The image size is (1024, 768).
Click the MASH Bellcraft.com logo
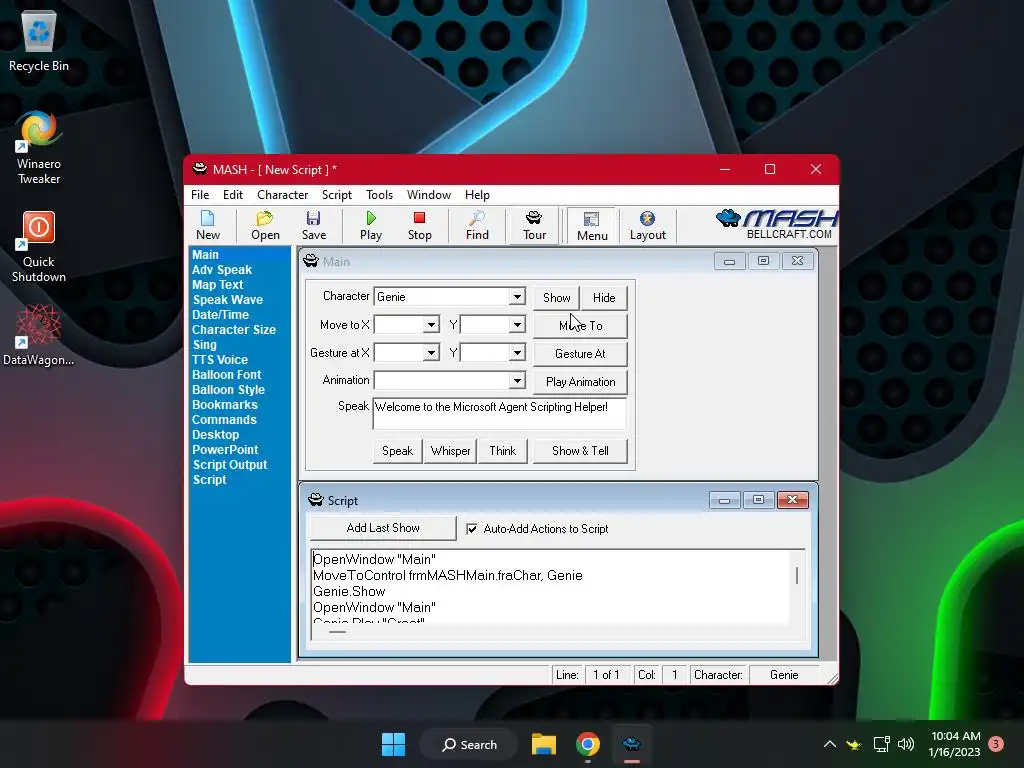pyautogui.click(x=776, y=224)
